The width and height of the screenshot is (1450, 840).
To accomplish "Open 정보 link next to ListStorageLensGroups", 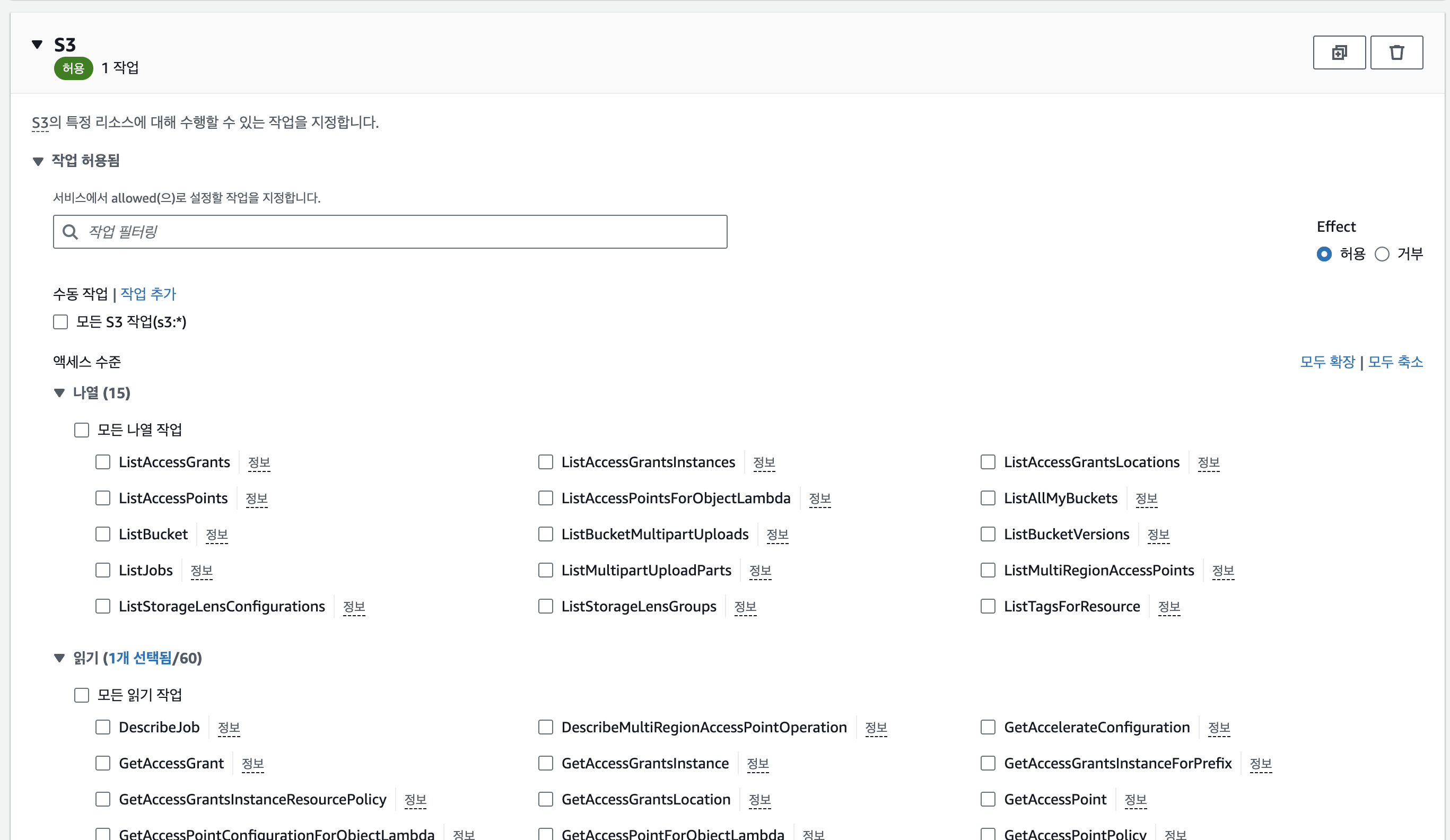I will pyautogui.click(x=745, y=607).
